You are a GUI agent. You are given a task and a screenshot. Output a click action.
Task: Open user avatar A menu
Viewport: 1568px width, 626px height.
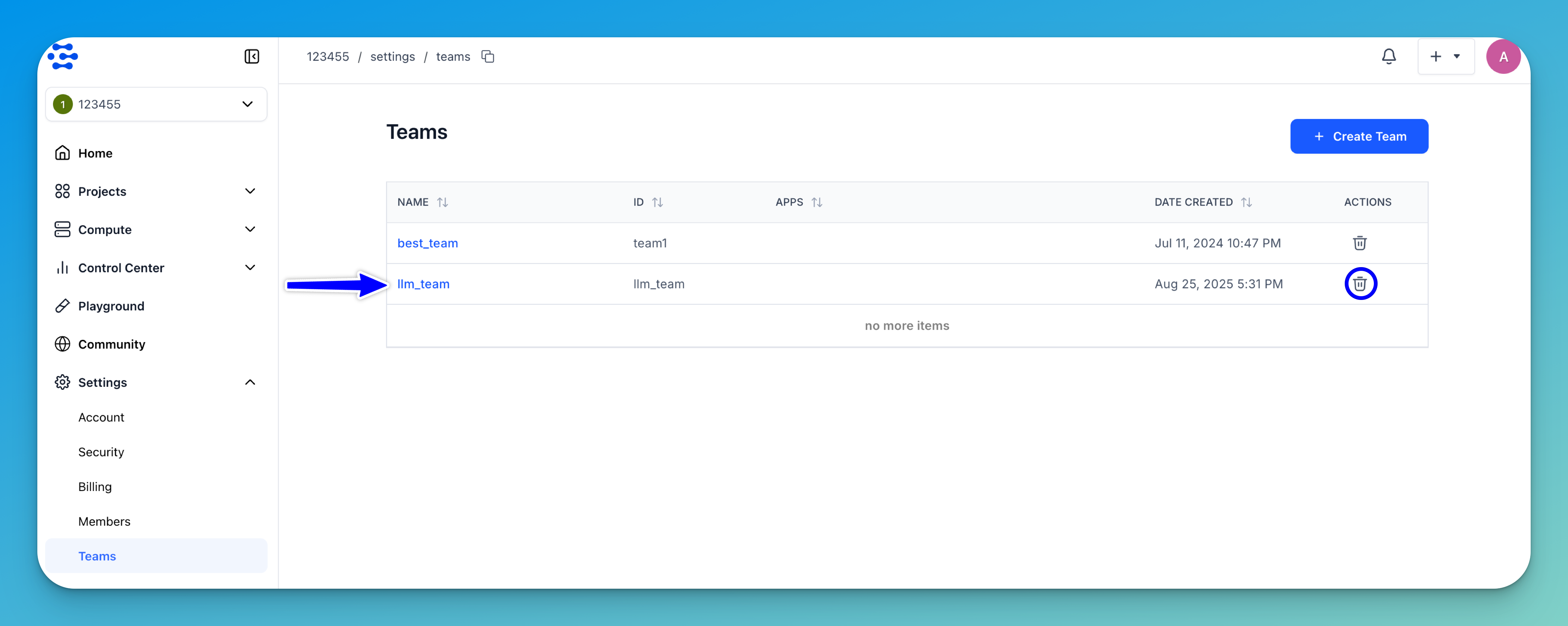tap(1503, 57)
